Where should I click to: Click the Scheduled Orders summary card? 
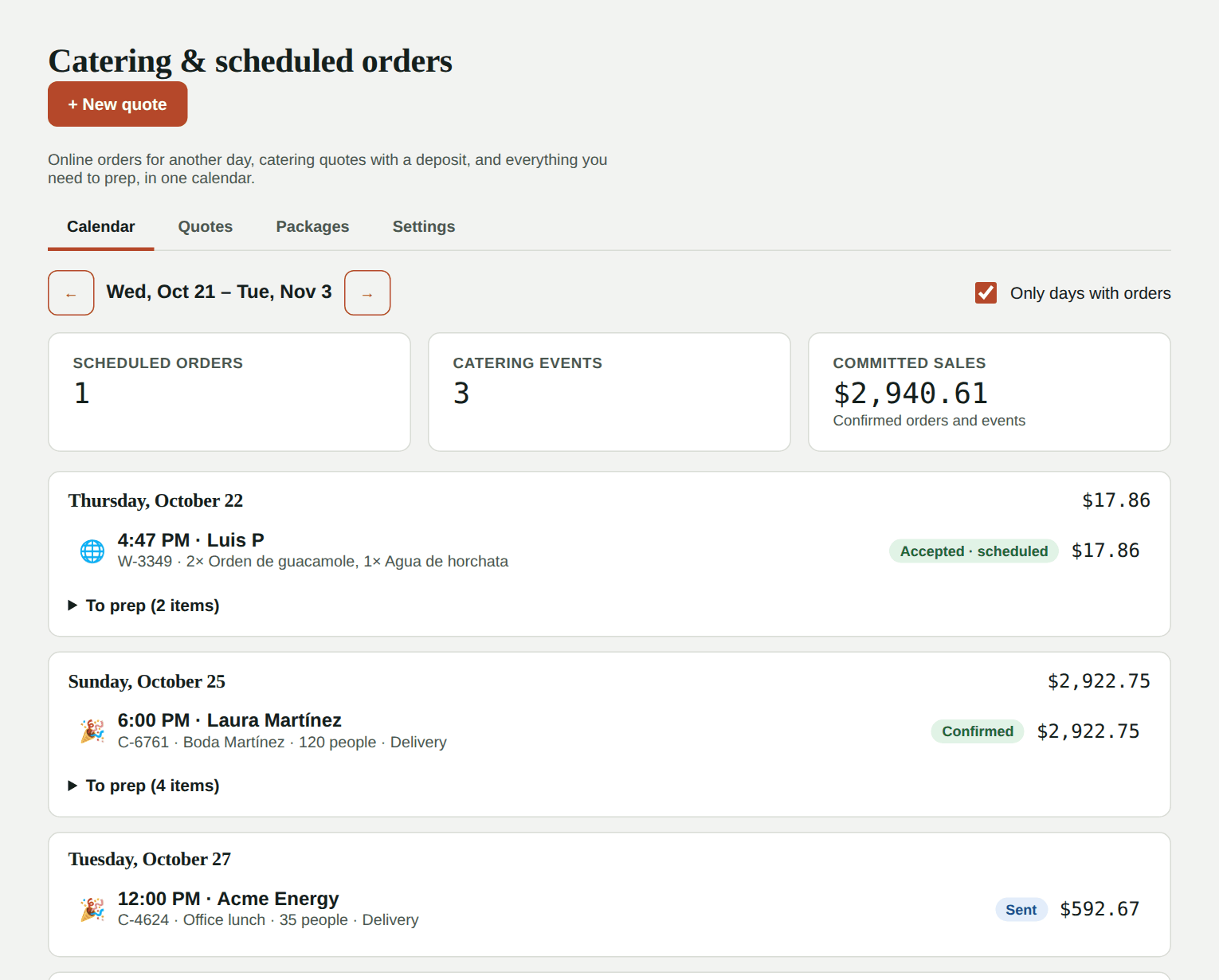click(x=229, y=392)
